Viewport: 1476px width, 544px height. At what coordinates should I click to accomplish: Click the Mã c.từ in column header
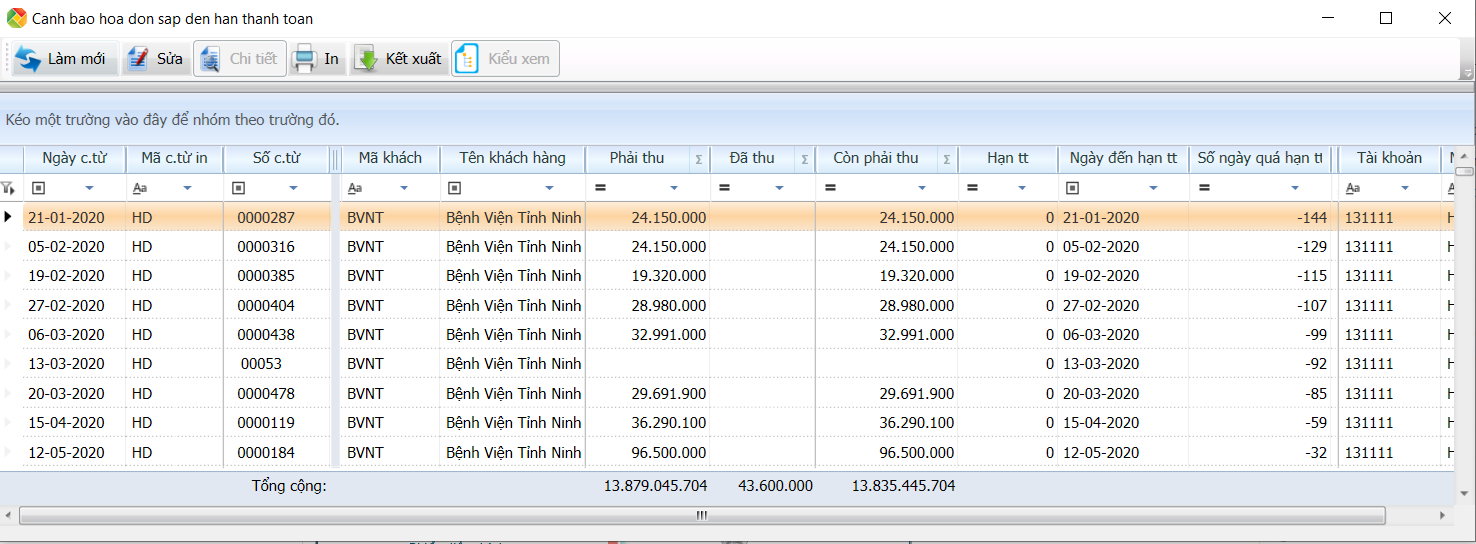click(x=174, y=158)
